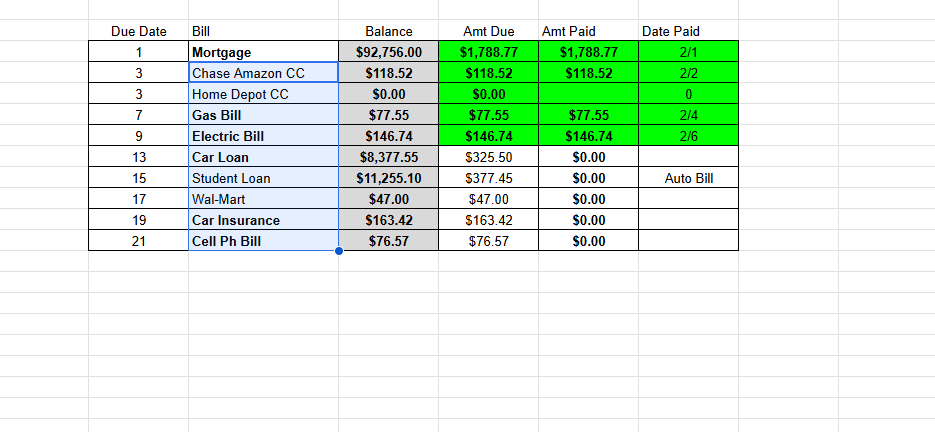Select the Wal-Mart cell

pos(264,199)
